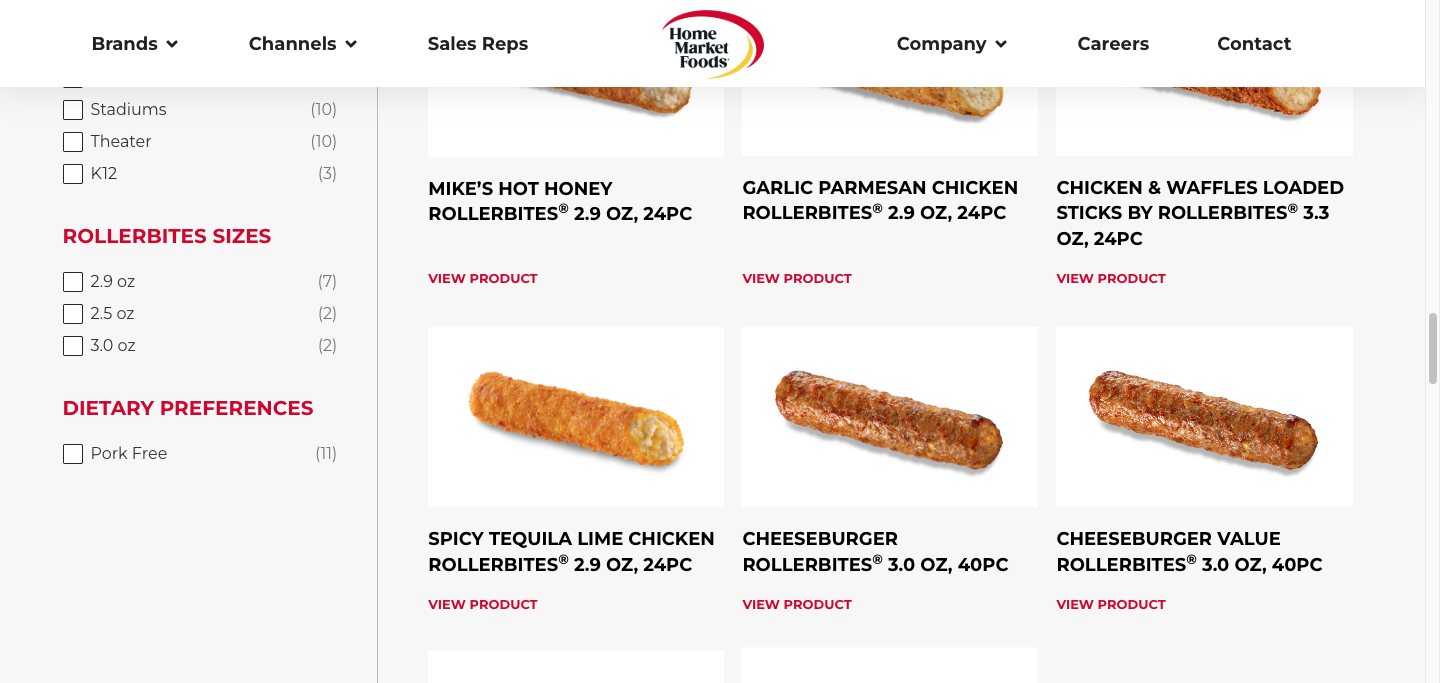
Task: Enable the Theater channel filter
Action: coord(73,142)
